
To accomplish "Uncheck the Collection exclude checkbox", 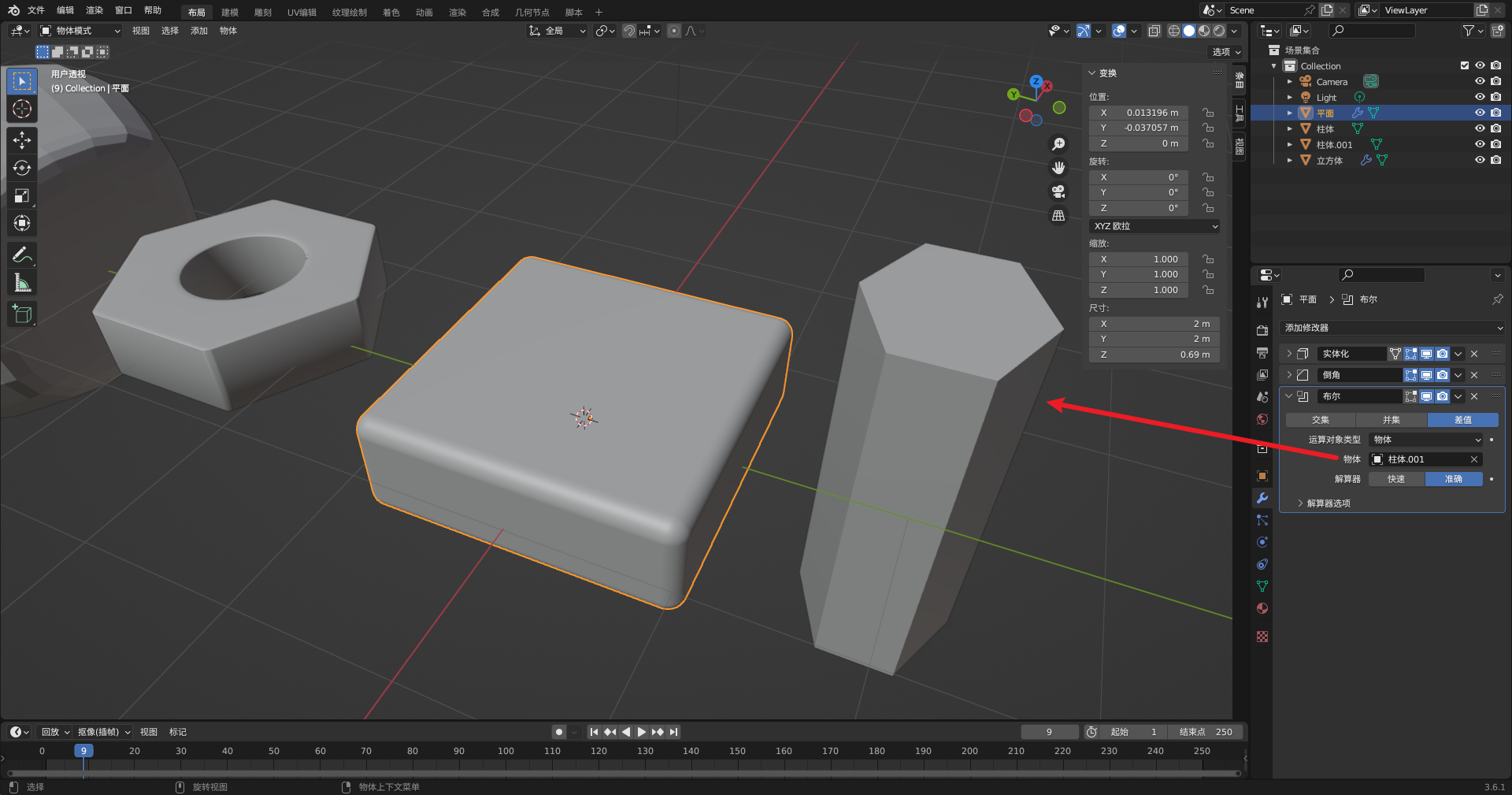I will coord(1464,65).
